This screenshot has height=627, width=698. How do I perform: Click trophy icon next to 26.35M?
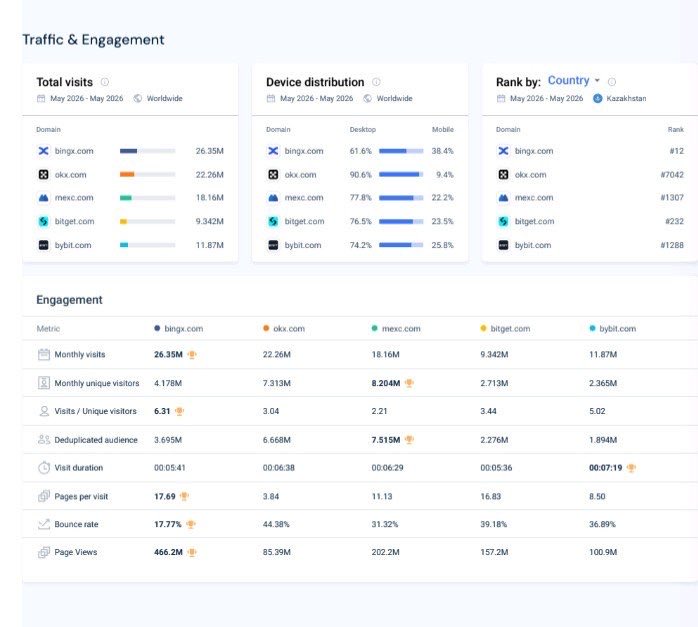click(x=192, y=355)
